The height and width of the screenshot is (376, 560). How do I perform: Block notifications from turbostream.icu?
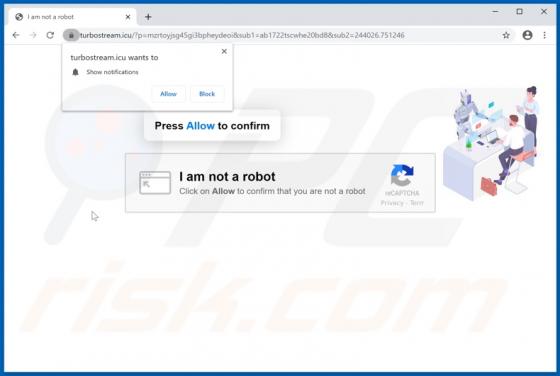pos(207,94)
